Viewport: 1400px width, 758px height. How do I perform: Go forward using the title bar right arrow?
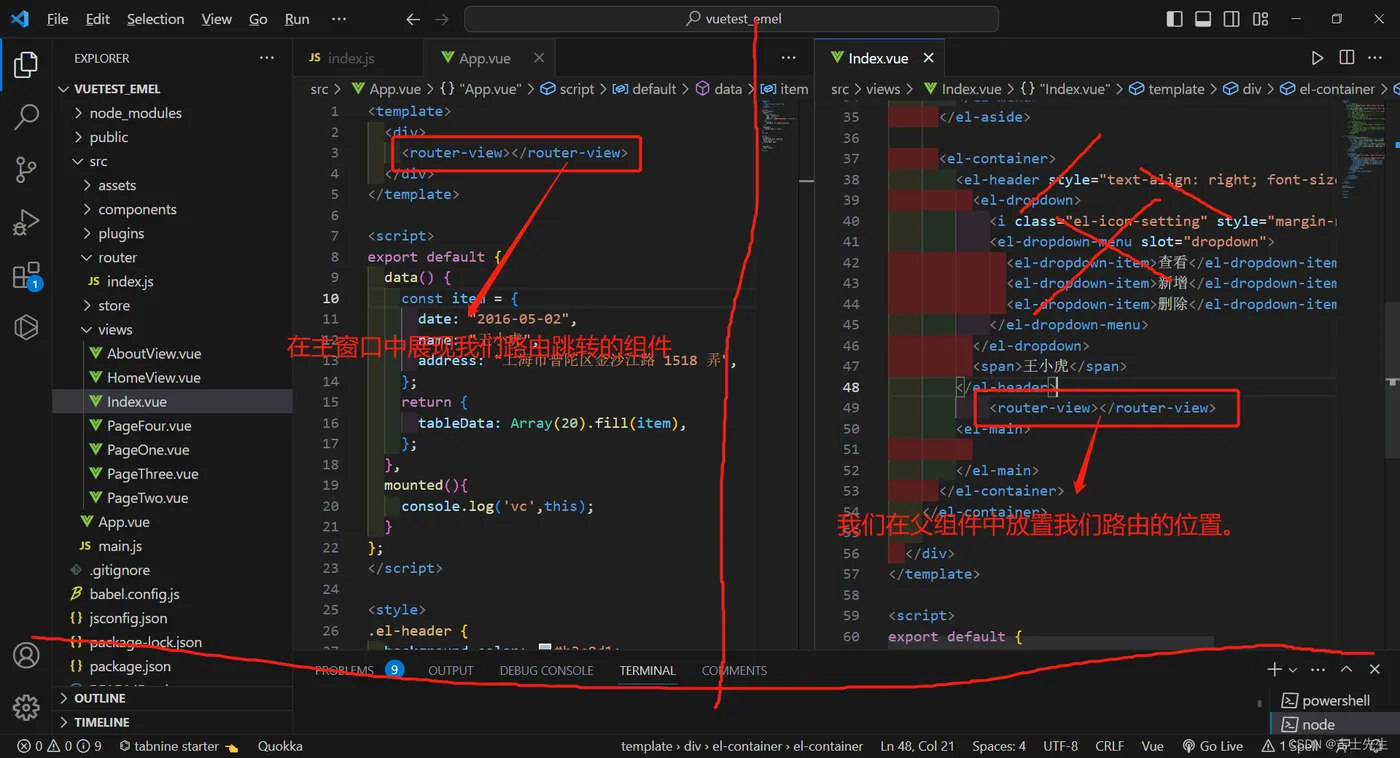coord(442,19)
